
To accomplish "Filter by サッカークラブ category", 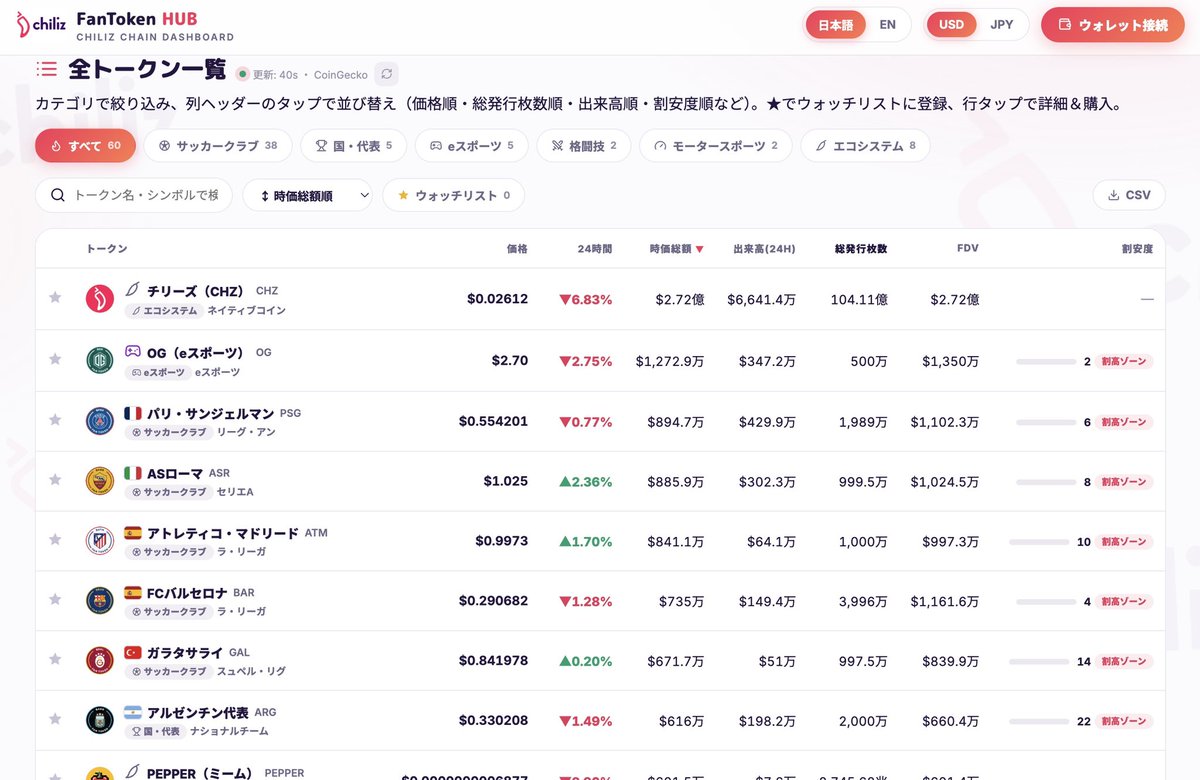I will click(x=217, y=146).
